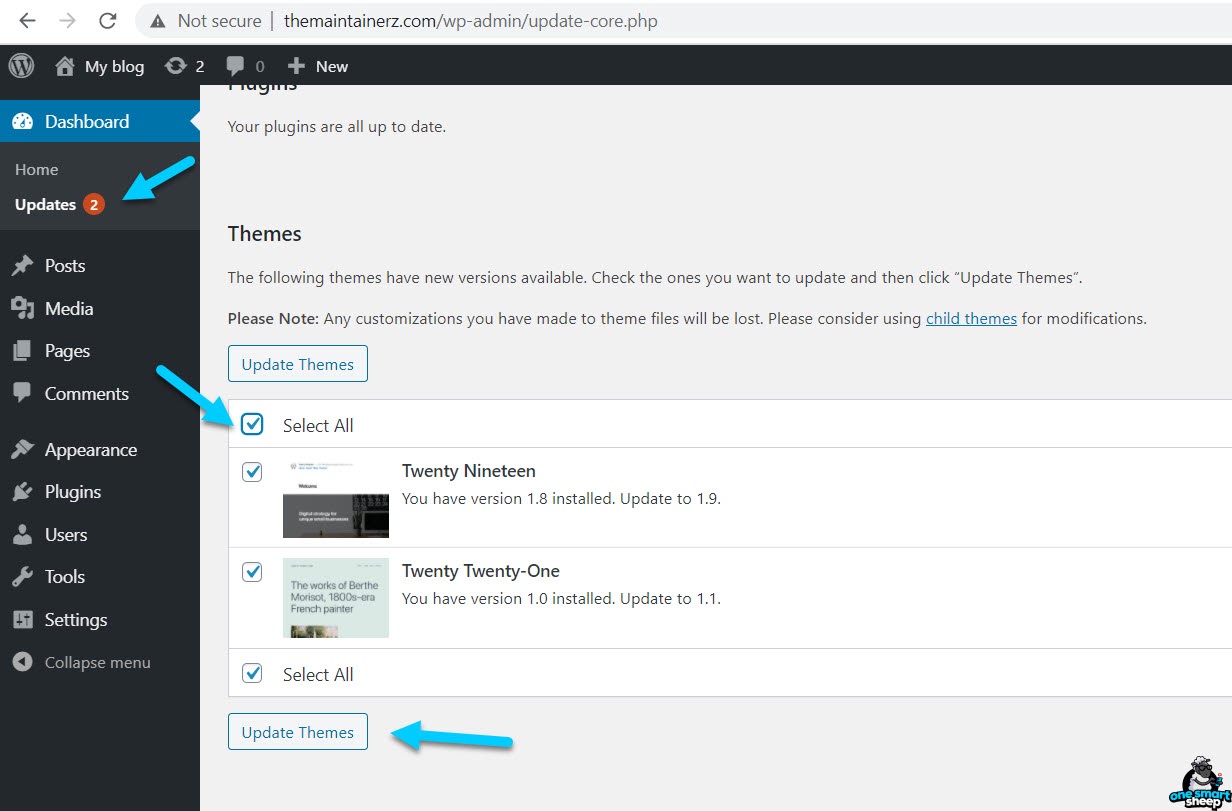This screenshot has height=811, width=1232.
Task: Click the My blog home icon
Action: (x=65, y=66)
